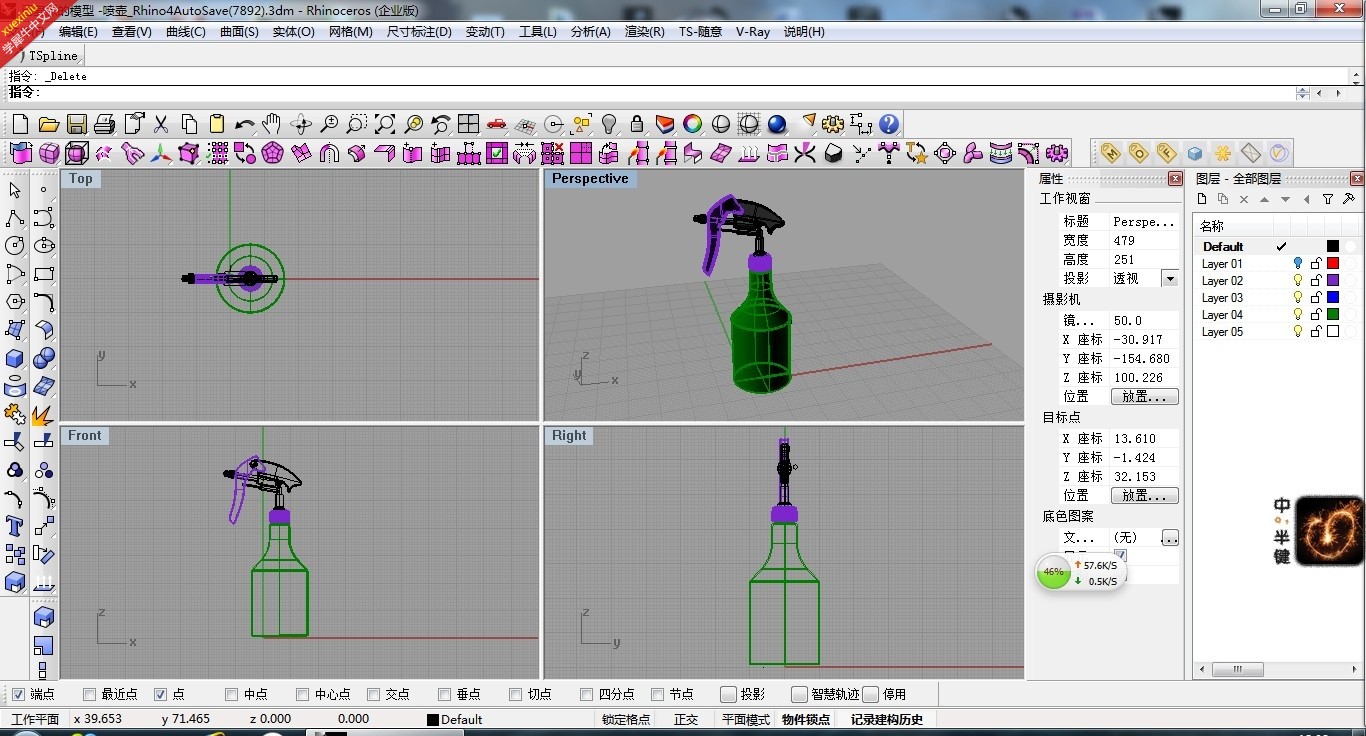This screenshot has height=736, width=1366.
Task: Select the Rotate View tool
Action: click(x=300, y=125)
